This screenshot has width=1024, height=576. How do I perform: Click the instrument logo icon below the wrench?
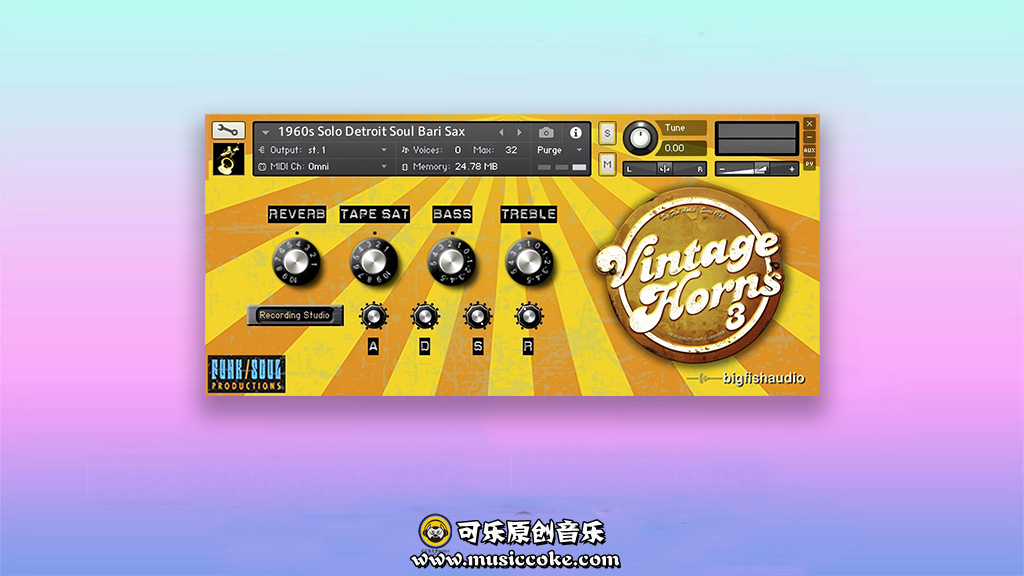[x=228, y=159]
